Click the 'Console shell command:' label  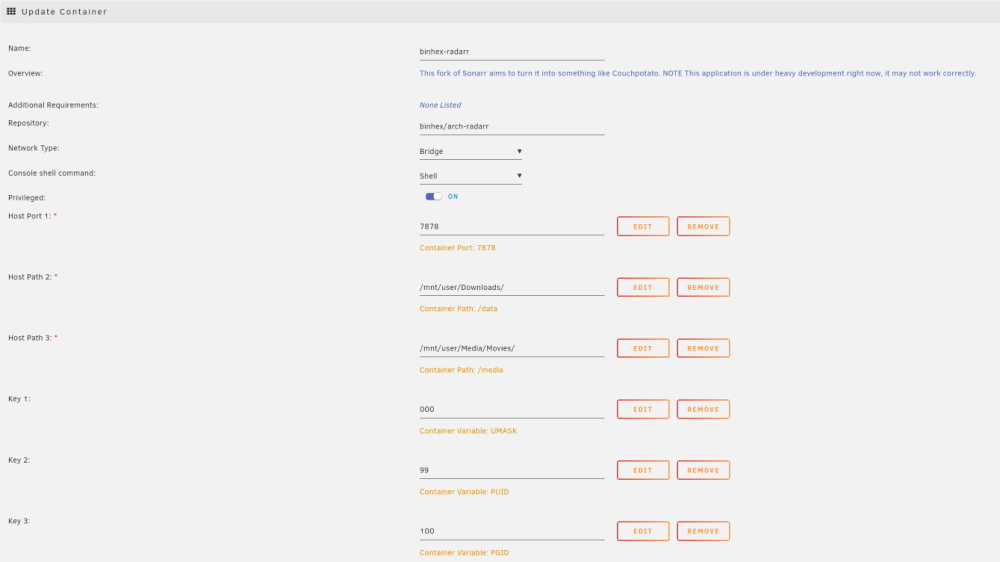coord(52,173)
